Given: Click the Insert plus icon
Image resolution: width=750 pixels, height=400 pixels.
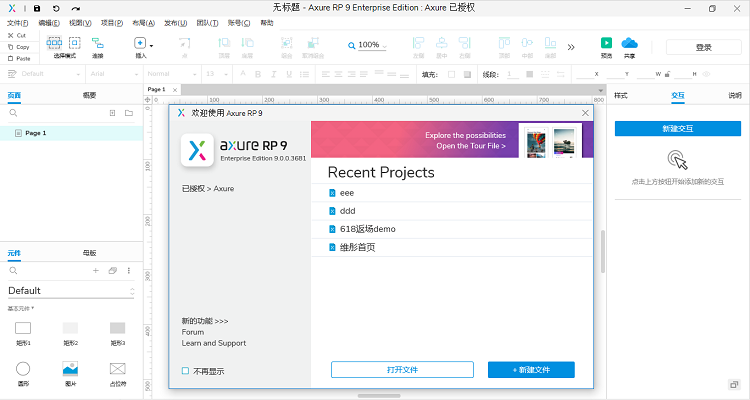Looking at the screenshot, I should click(140, 44).
